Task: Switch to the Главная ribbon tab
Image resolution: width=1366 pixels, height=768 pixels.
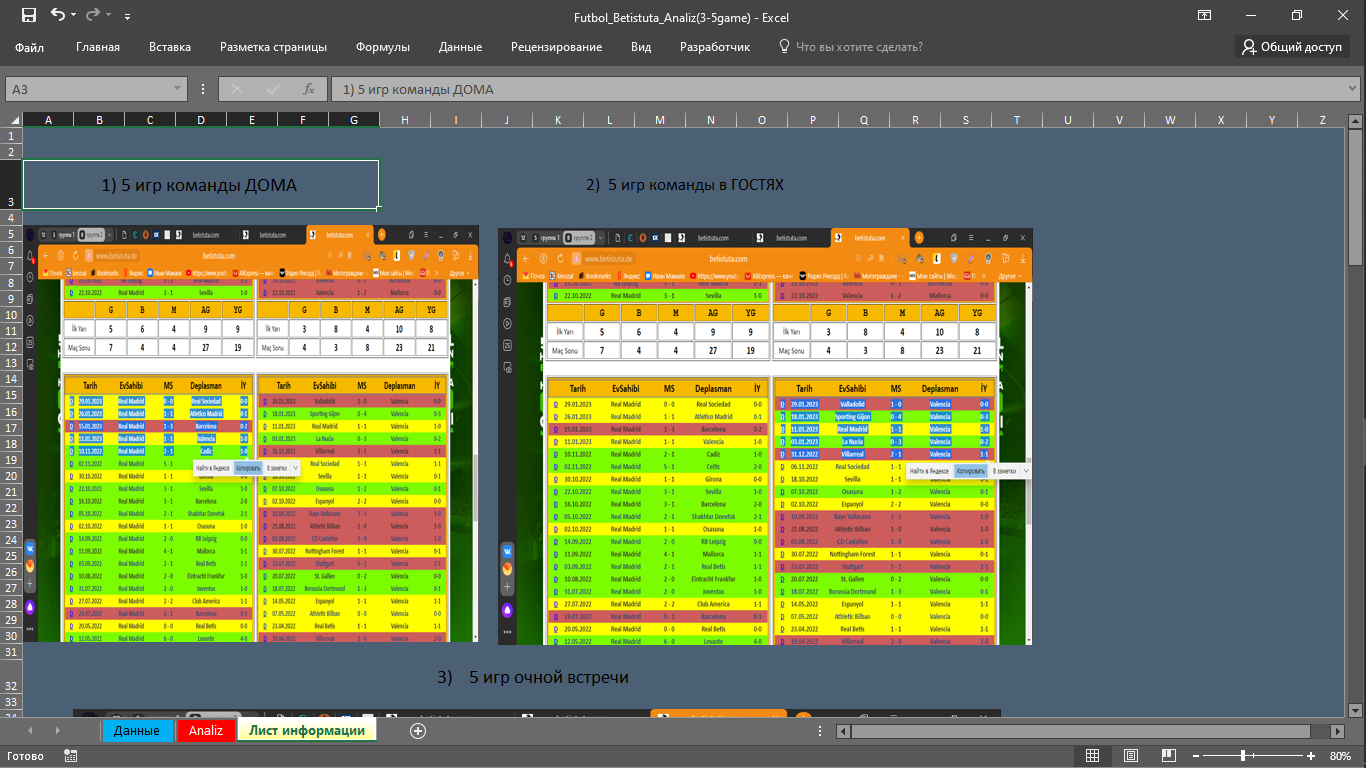Action: tap(98, 47)
